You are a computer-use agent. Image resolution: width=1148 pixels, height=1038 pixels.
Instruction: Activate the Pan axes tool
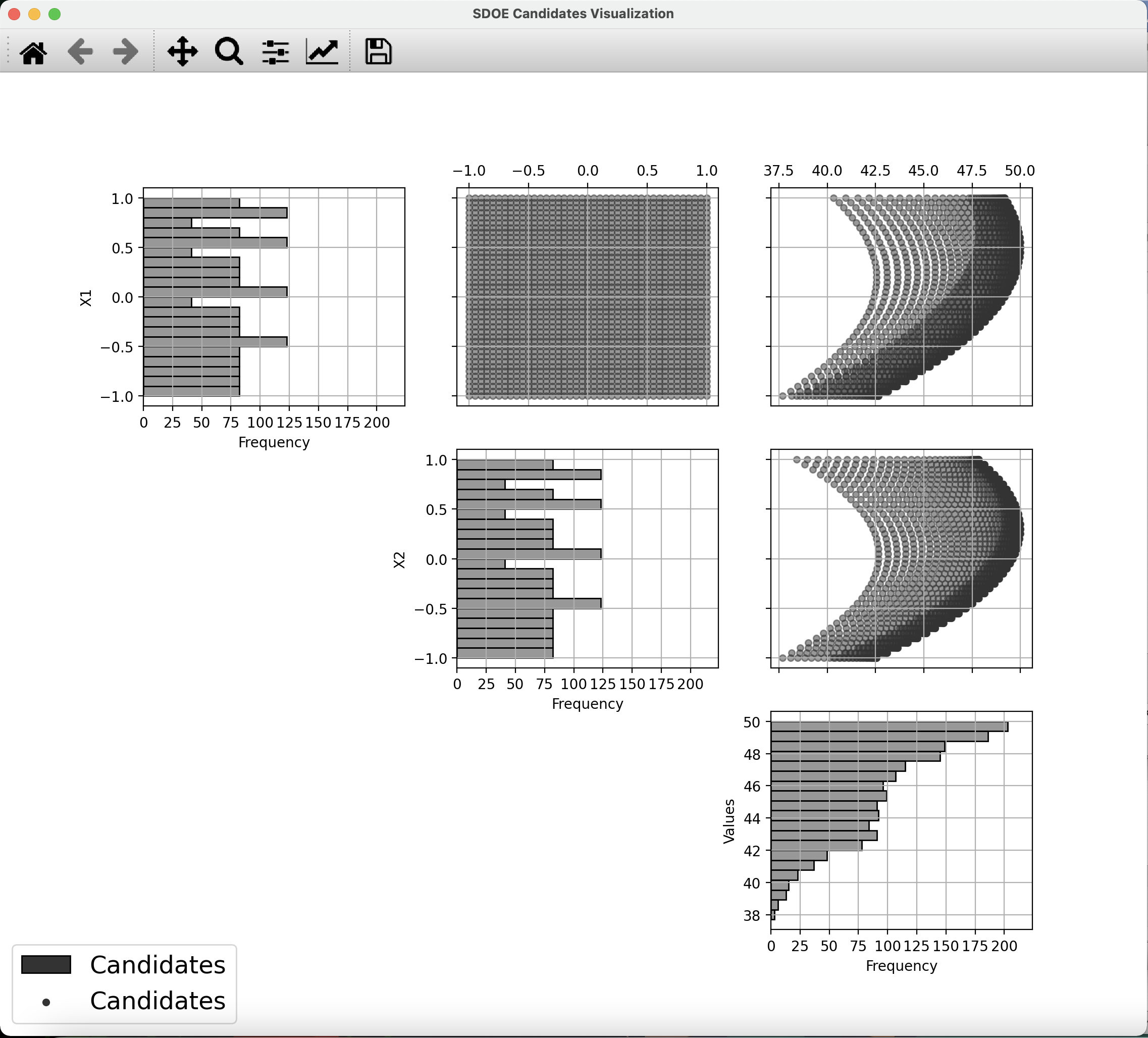point(182,52)
